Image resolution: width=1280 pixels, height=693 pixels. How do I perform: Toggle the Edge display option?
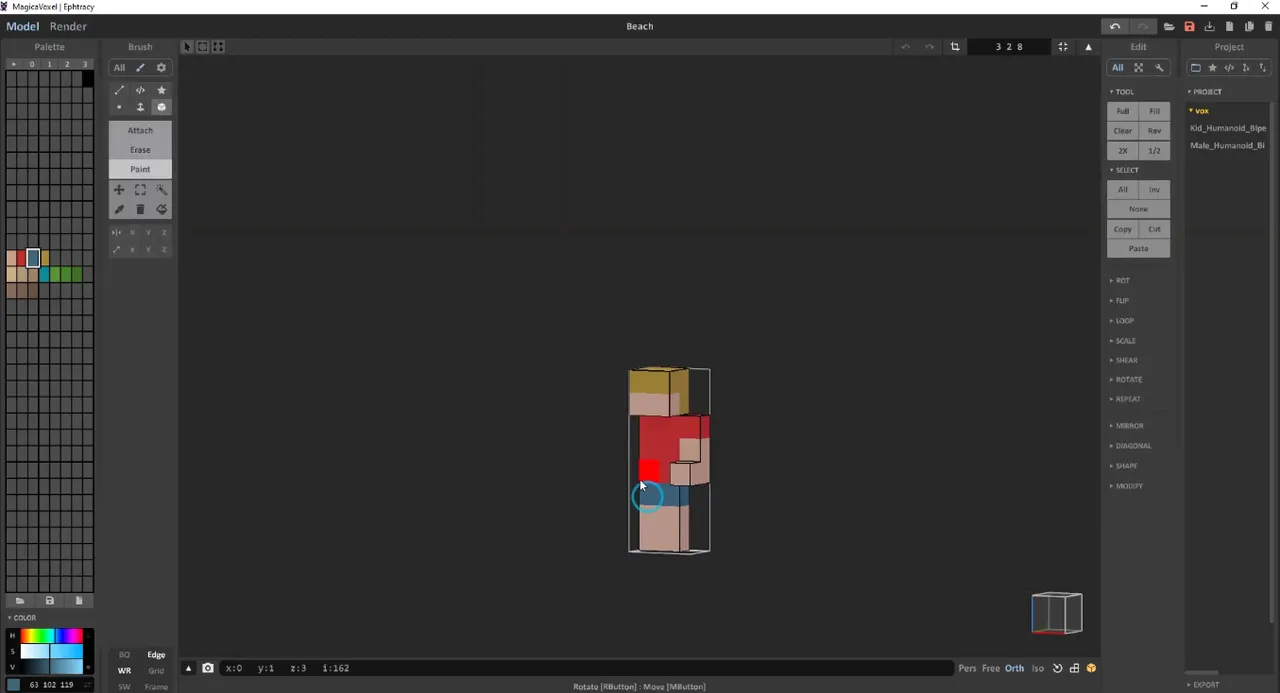pyautogui.click(x=156, y=655)
